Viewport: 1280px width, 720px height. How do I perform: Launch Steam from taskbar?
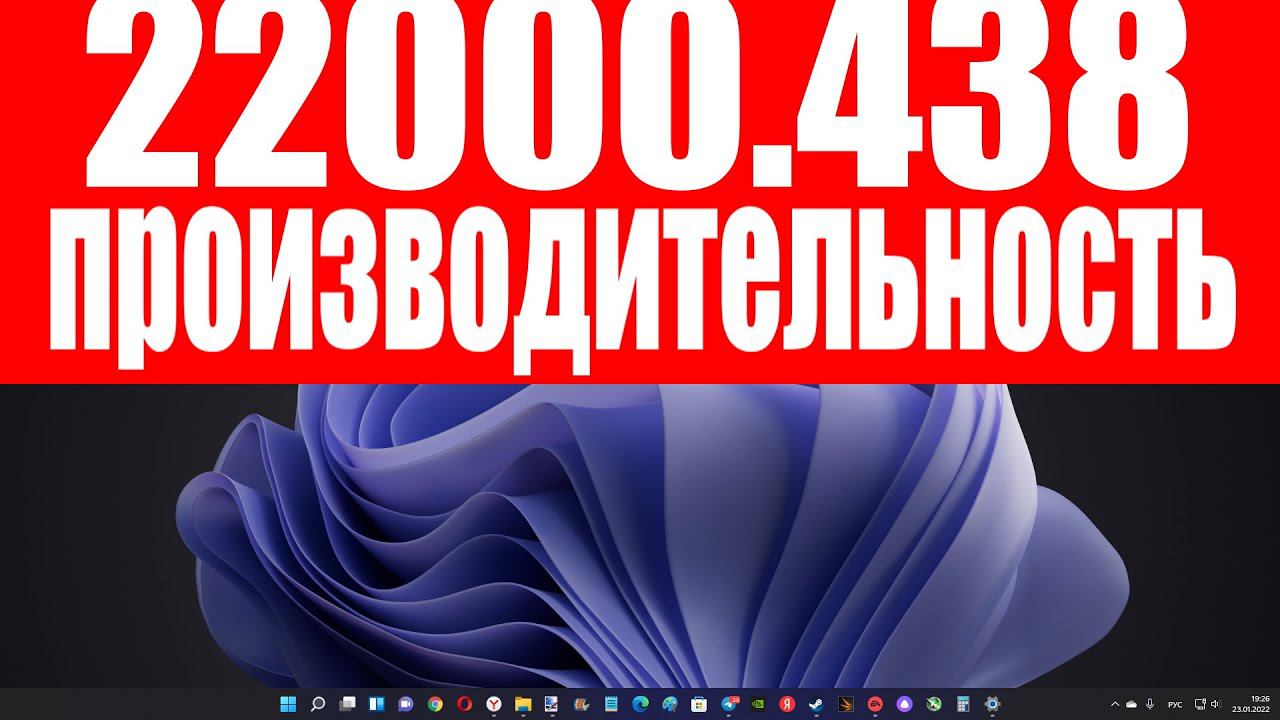pyautogui.click(x=815, y=703)
